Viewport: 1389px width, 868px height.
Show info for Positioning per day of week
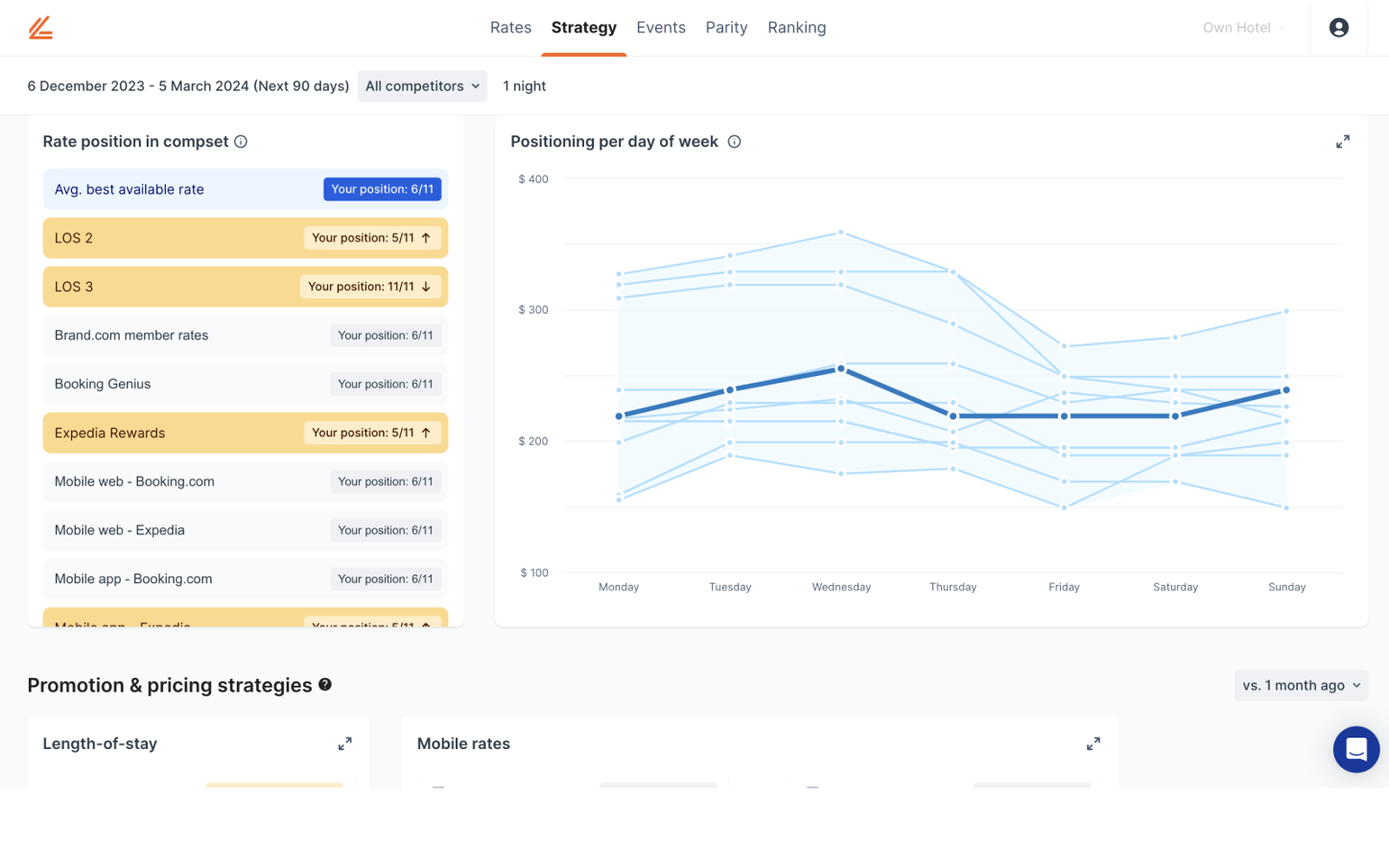point(734,142)
